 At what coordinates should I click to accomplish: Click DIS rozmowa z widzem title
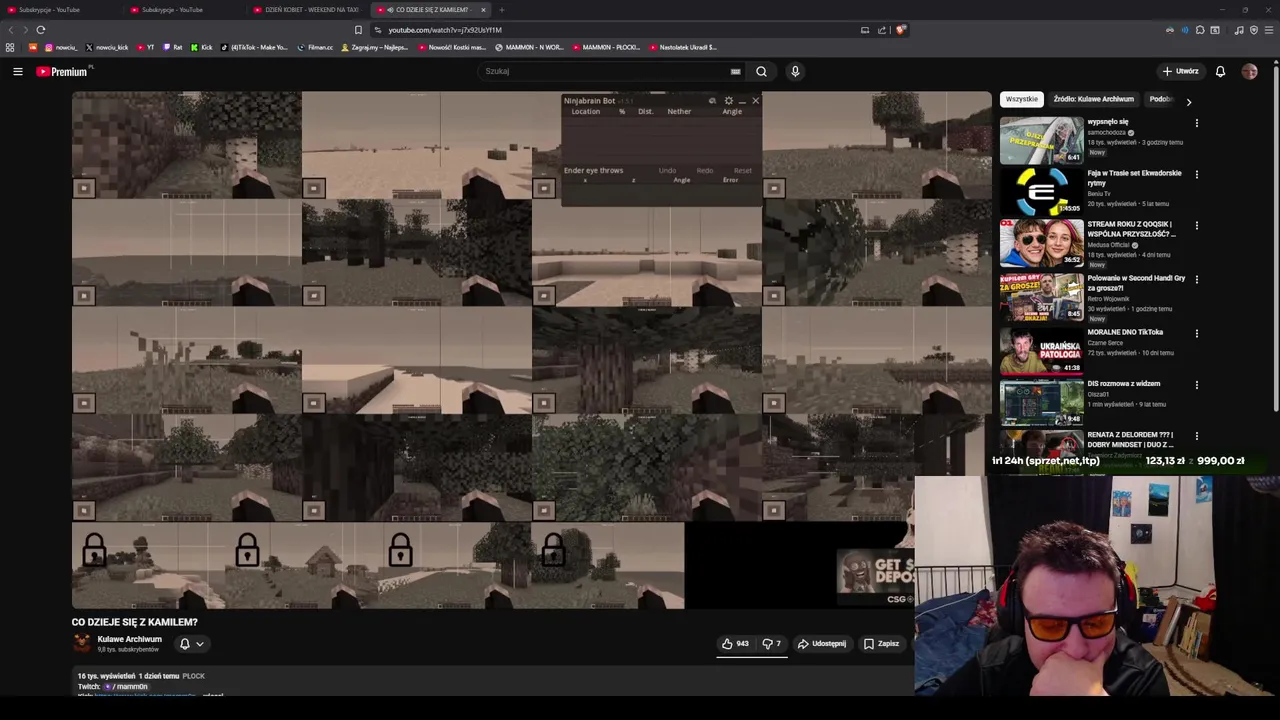point(1123,383)
